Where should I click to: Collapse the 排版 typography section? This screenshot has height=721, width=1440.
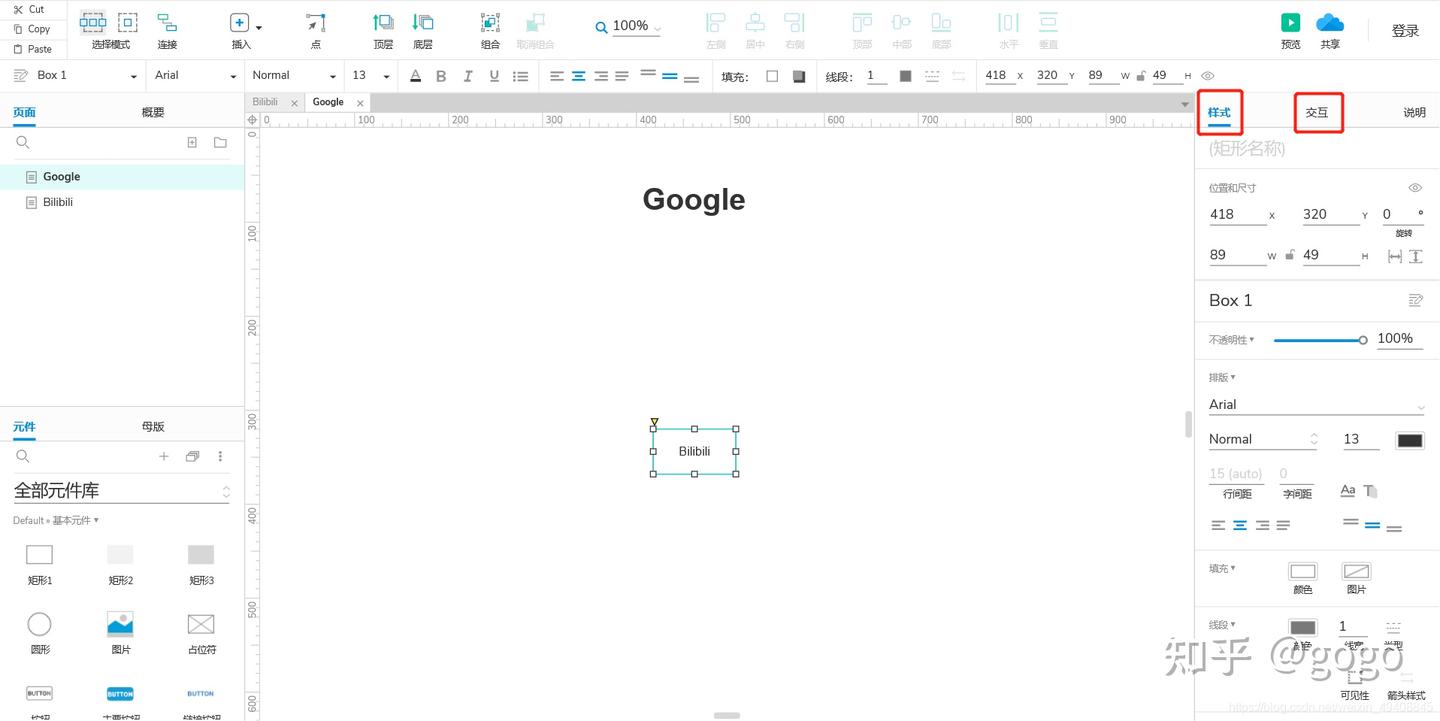1222,378
